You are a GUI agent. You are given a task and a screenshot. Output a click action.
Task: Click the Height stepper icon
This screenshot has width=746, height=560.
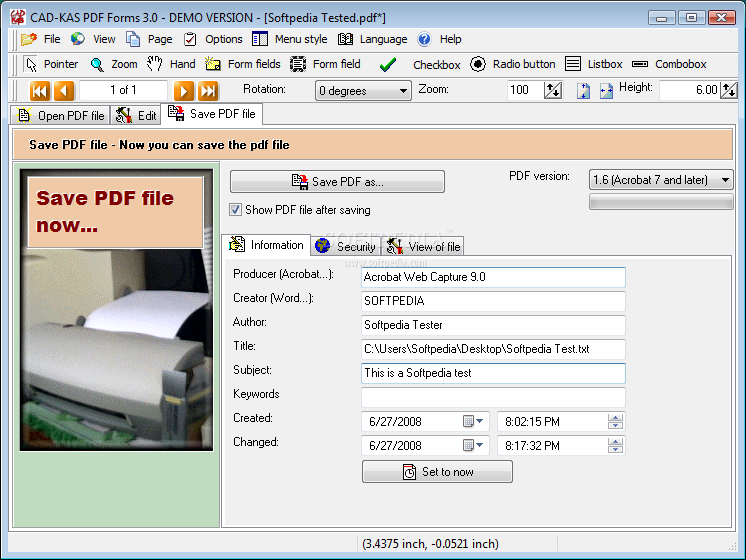click(x=729, y=90)
